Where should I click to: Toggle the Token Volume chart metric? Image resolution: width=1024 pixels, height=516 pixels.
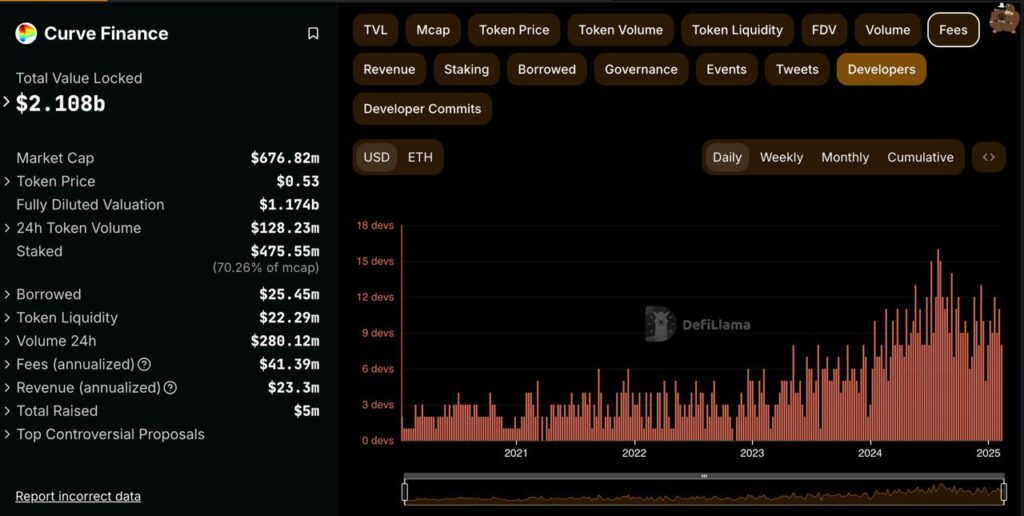pyautogui.click(x=620, y=30)
